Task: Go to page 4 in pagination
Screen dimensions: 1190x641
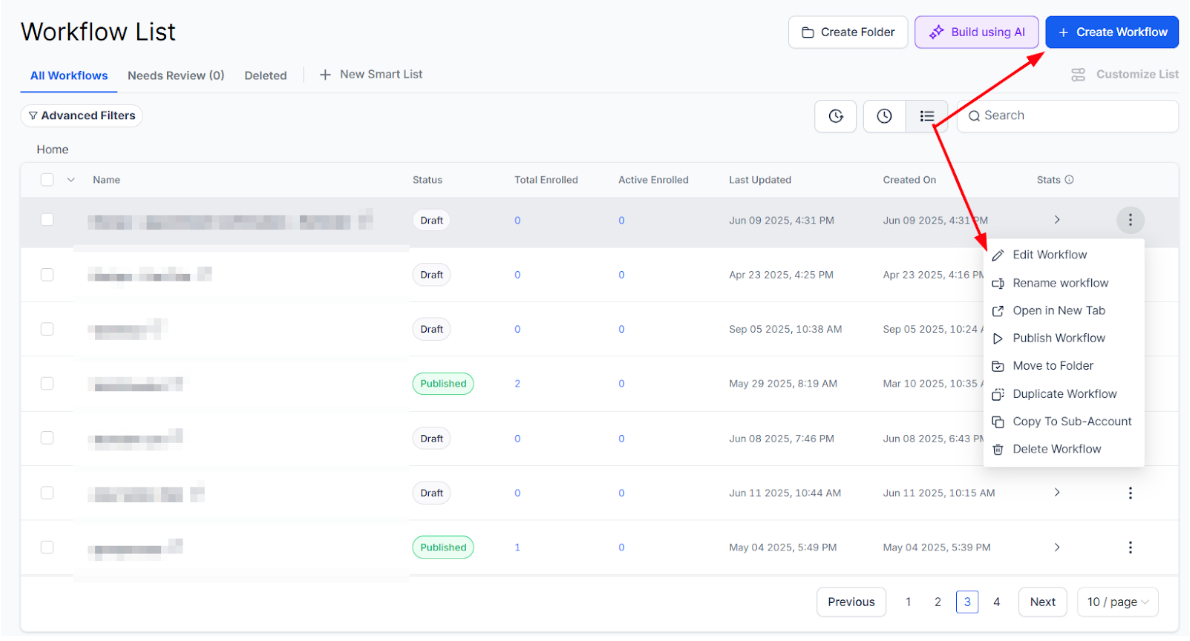Action: 996,602
